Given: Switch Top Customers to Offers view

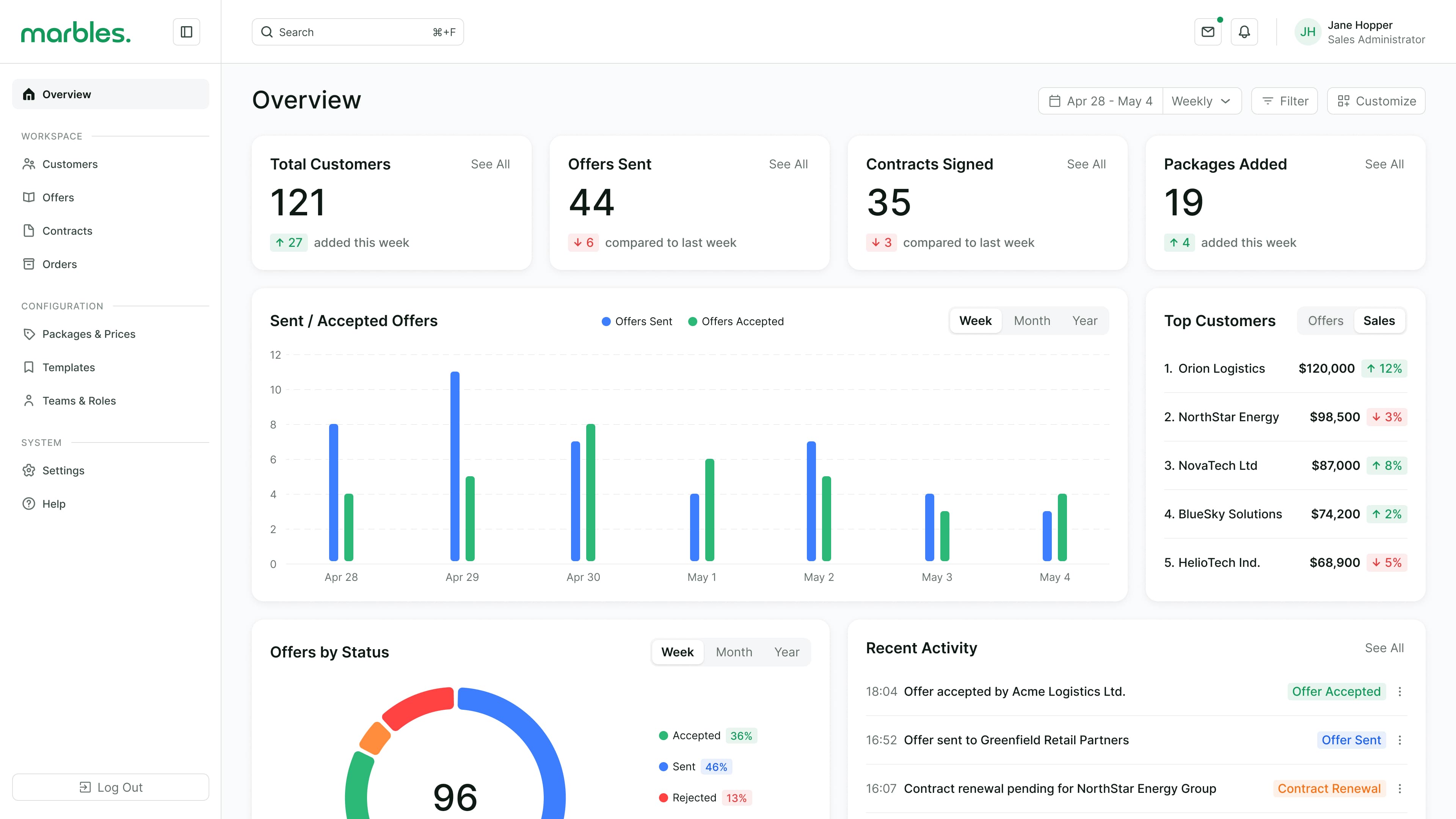Looking at the screenshot, I should pyautogui.click(x=1326, y=320).
